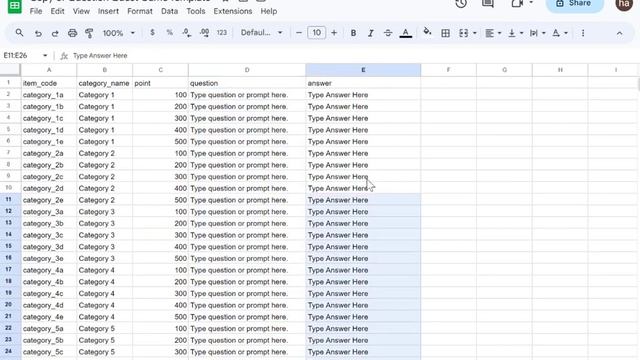Open the fill color picker
Viewport: 640px width, 360px height.
[427, 32]
